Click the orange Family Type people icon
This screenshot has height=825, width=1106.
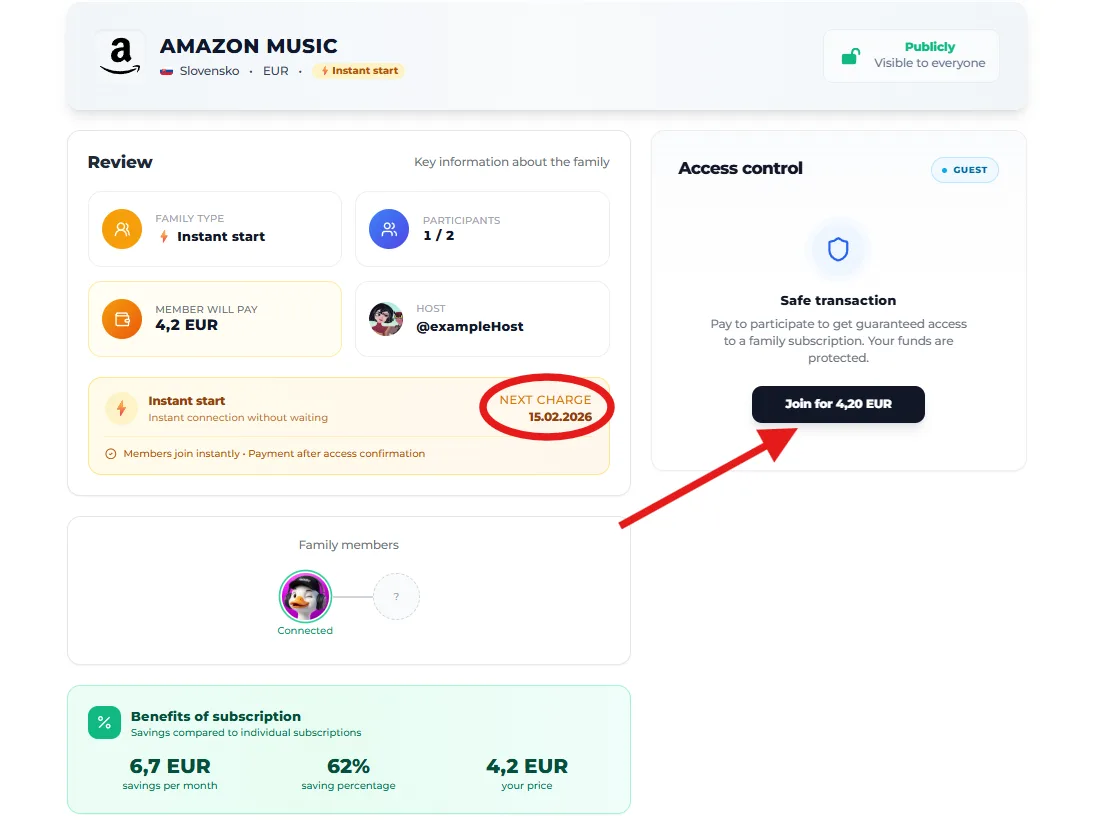pyautogui.click(x=121, y=229)
